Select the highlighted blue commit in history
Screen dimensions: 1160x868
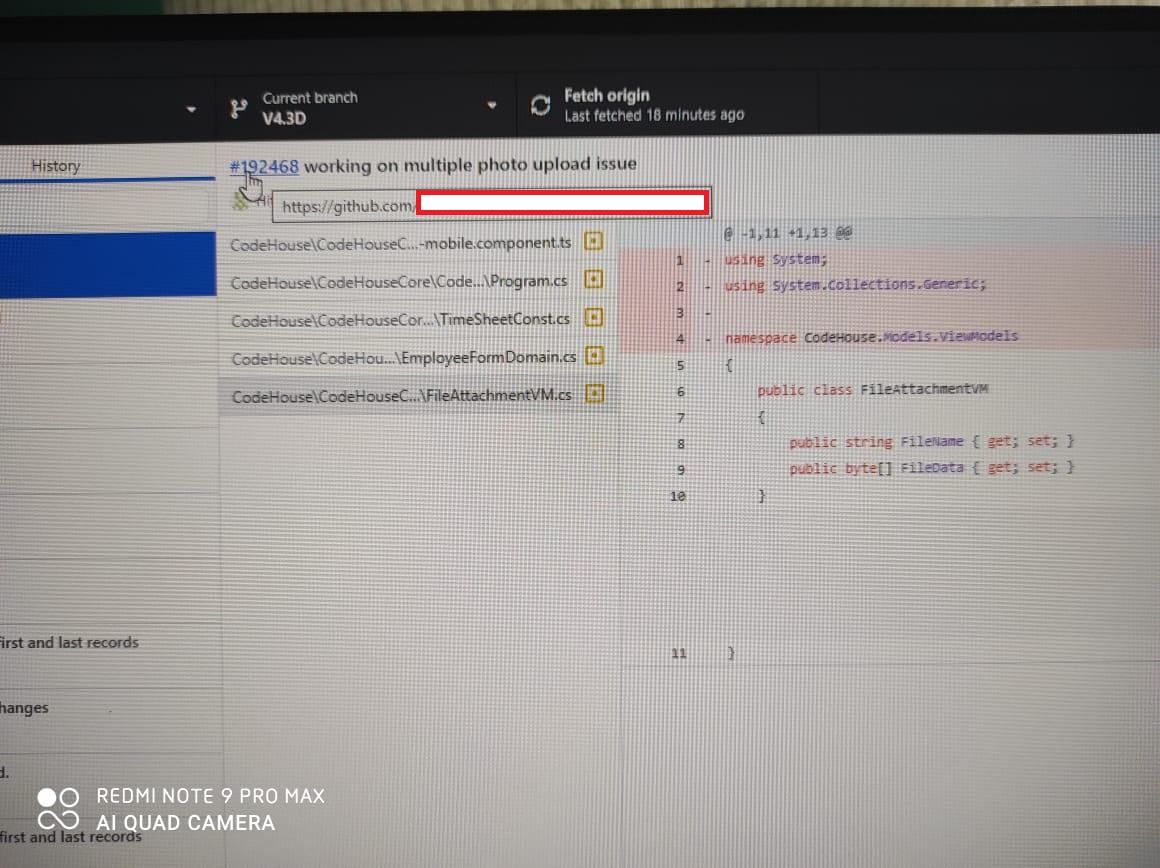point(107,262)
